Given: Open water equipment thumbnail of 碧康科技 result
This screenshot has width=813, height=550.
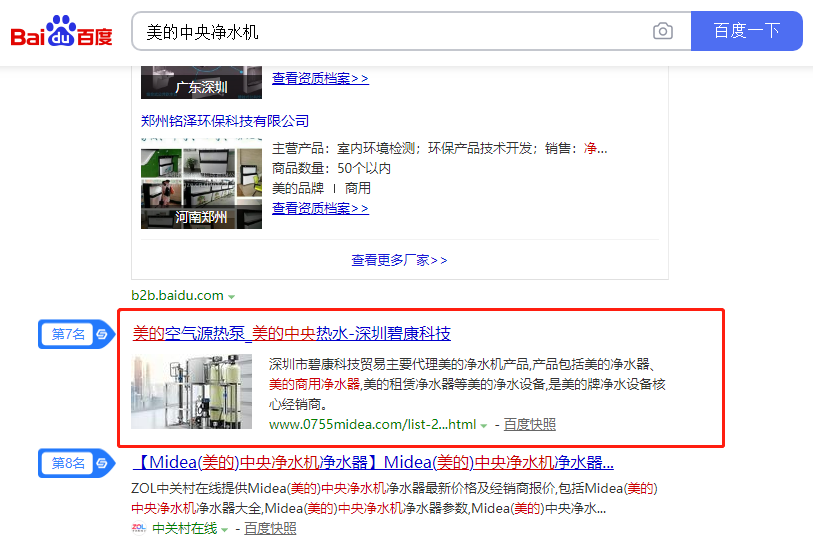Looking at the screenshot, I should tap(191, 391).
